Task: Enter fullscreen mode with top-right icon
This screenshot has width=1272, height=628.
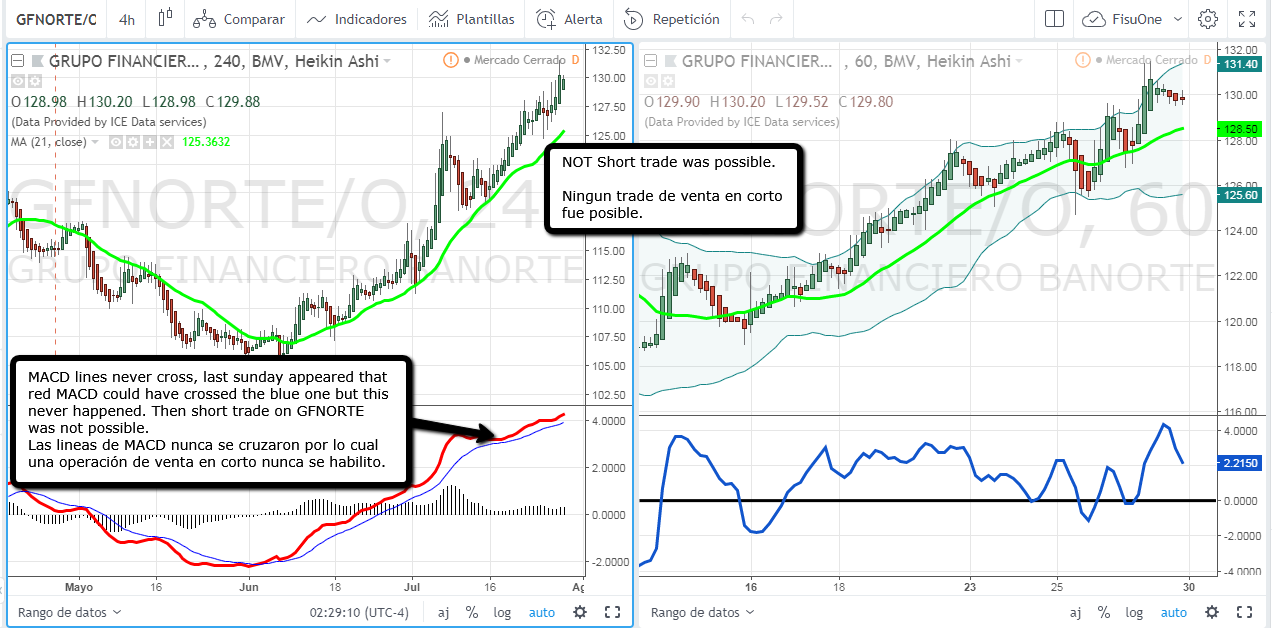Action: [x=1246, y=19]
